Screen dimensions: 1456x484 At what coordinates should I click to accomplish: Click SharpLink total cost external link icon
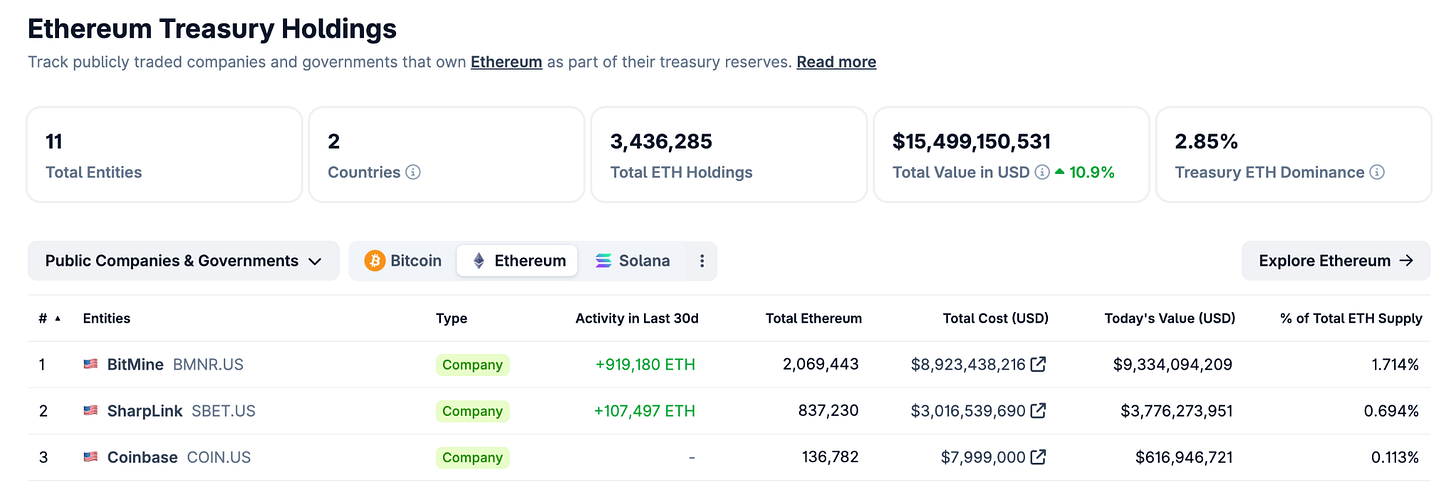[x=1039, y=411]
